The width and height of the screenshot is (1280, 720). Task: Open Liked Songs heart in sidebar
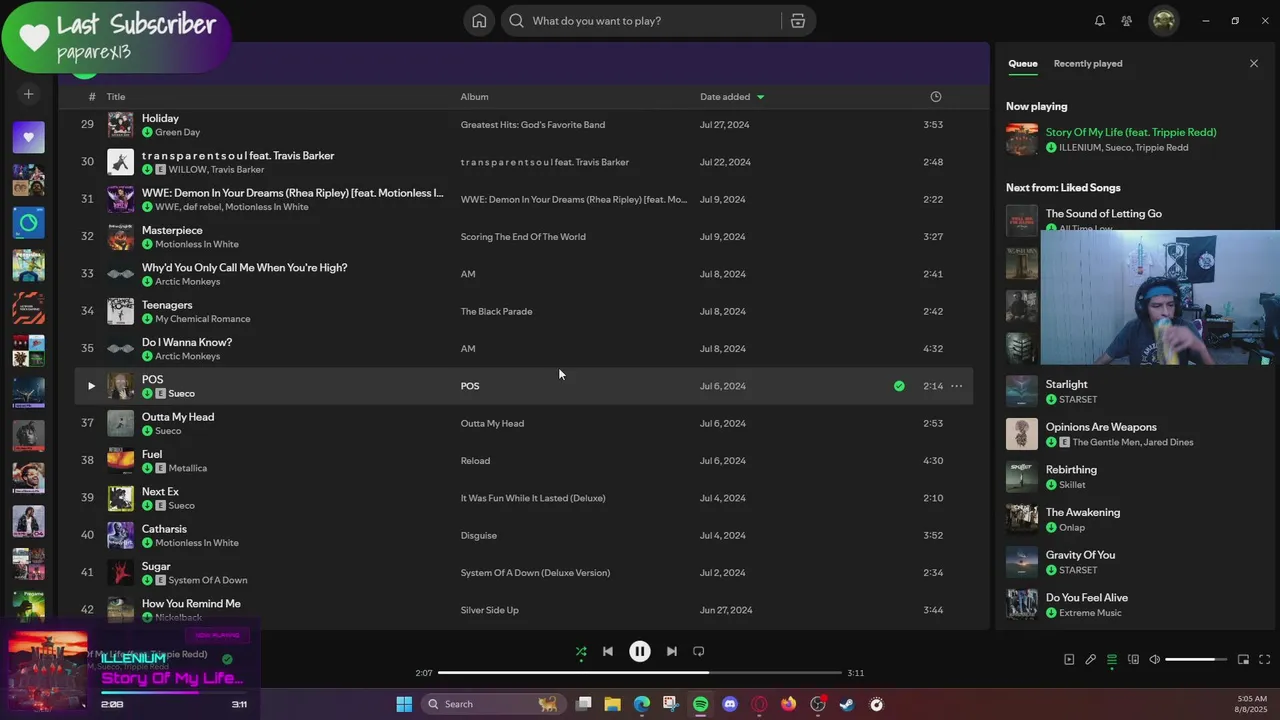(29, 137)
